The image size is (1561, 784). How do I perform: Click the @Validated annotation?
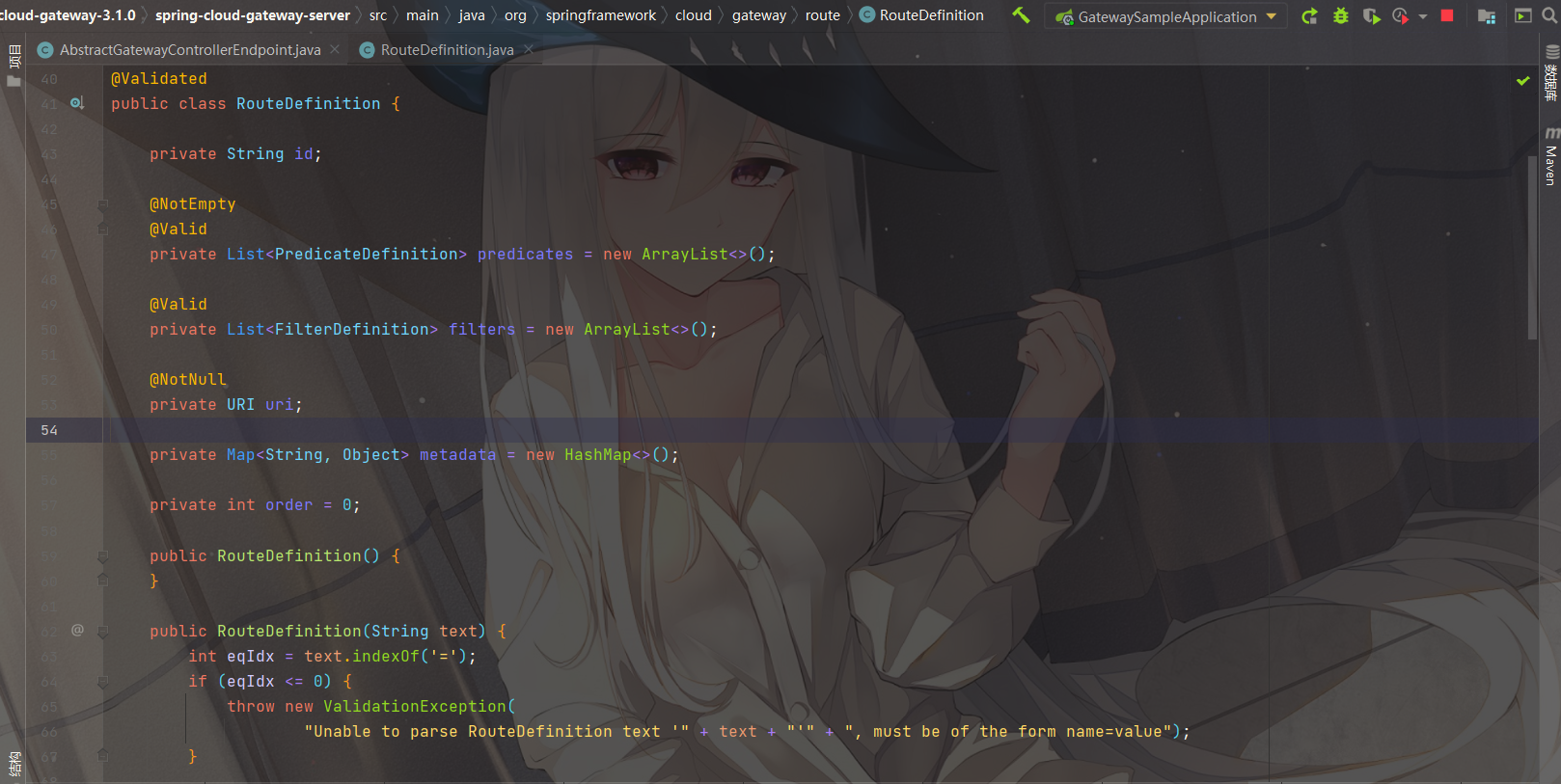(159, 79)
